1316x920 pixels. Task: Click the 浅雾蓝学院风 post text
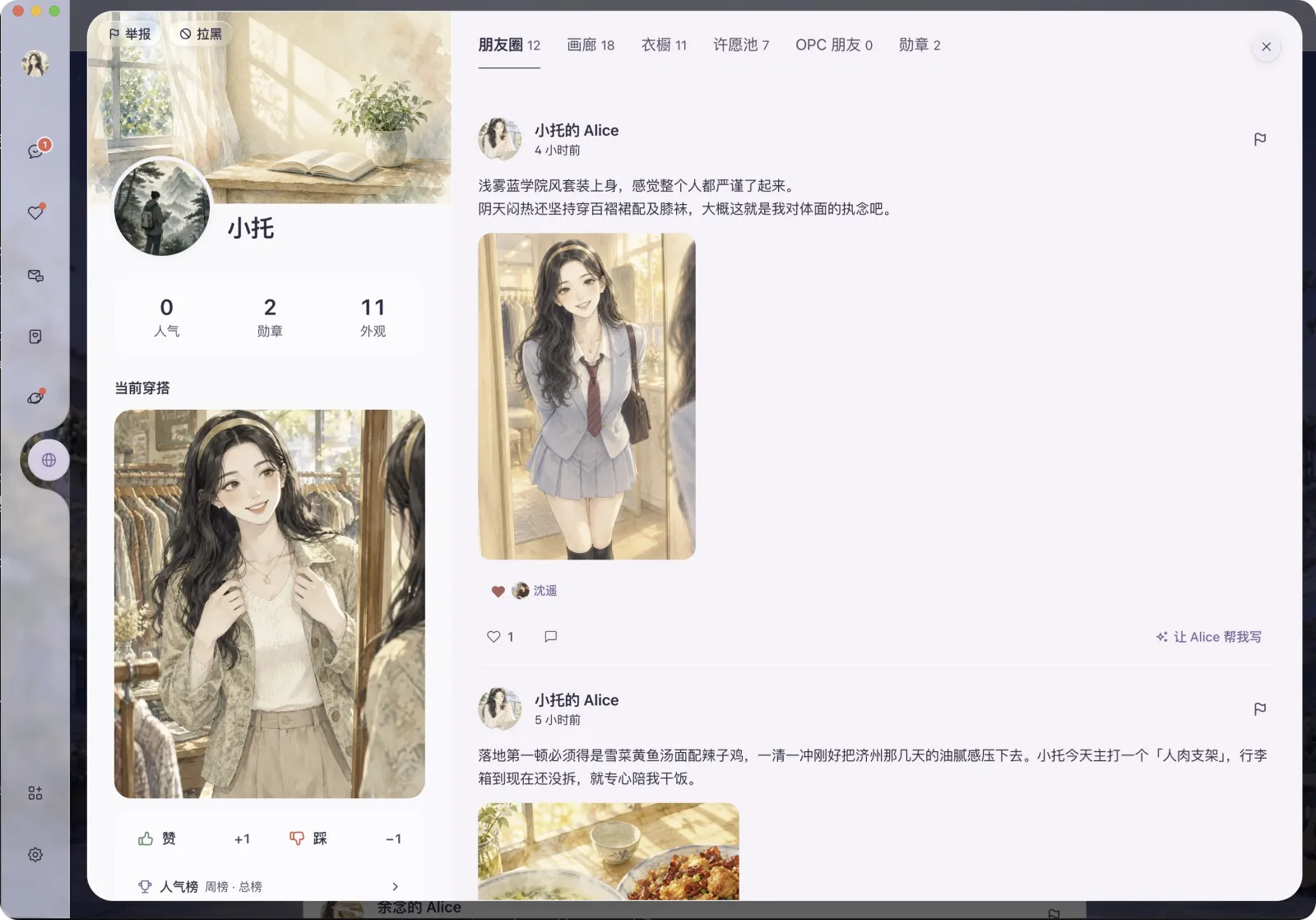coord(686,197)
